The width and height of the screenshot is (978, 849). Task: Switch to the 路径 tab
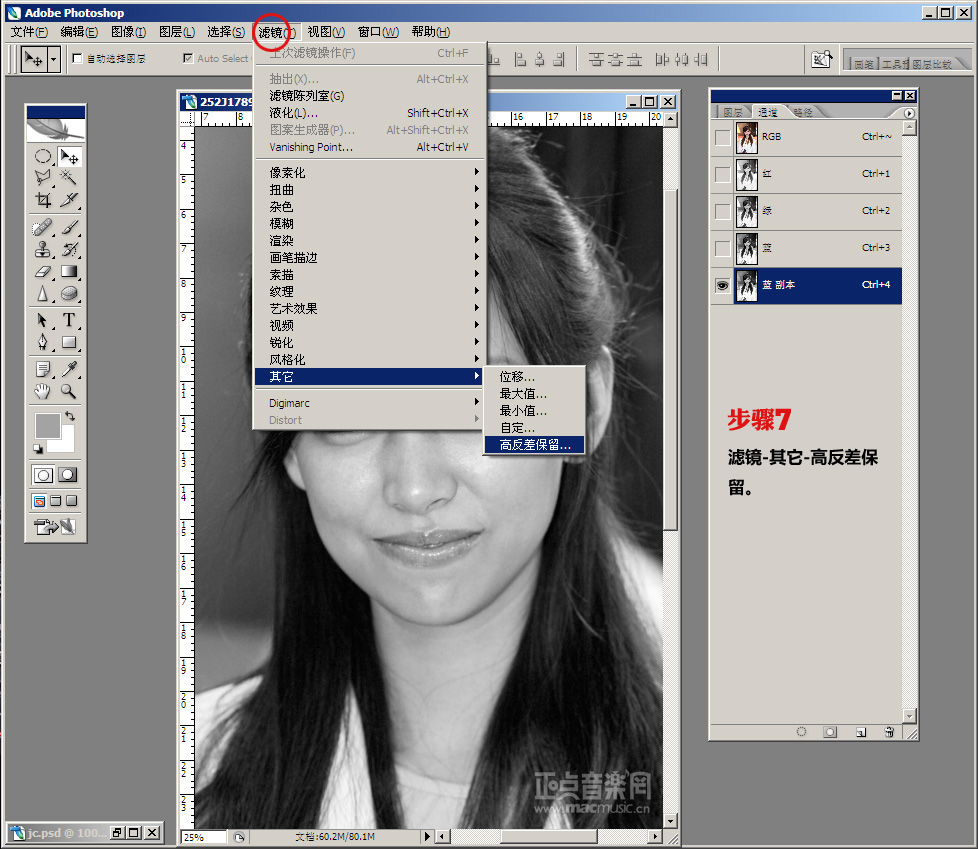tap(802, 113)
